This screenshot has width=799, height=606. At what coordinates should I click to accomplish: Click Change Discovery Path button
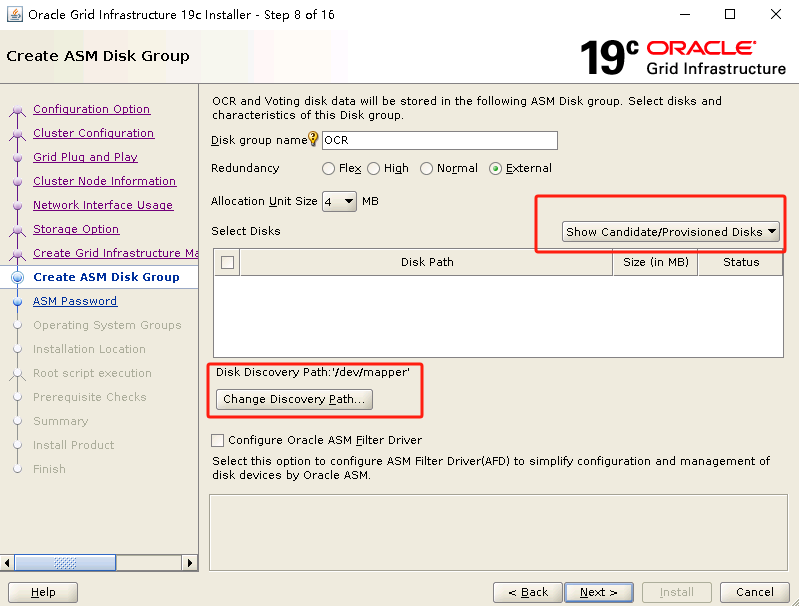pos(294,399)
